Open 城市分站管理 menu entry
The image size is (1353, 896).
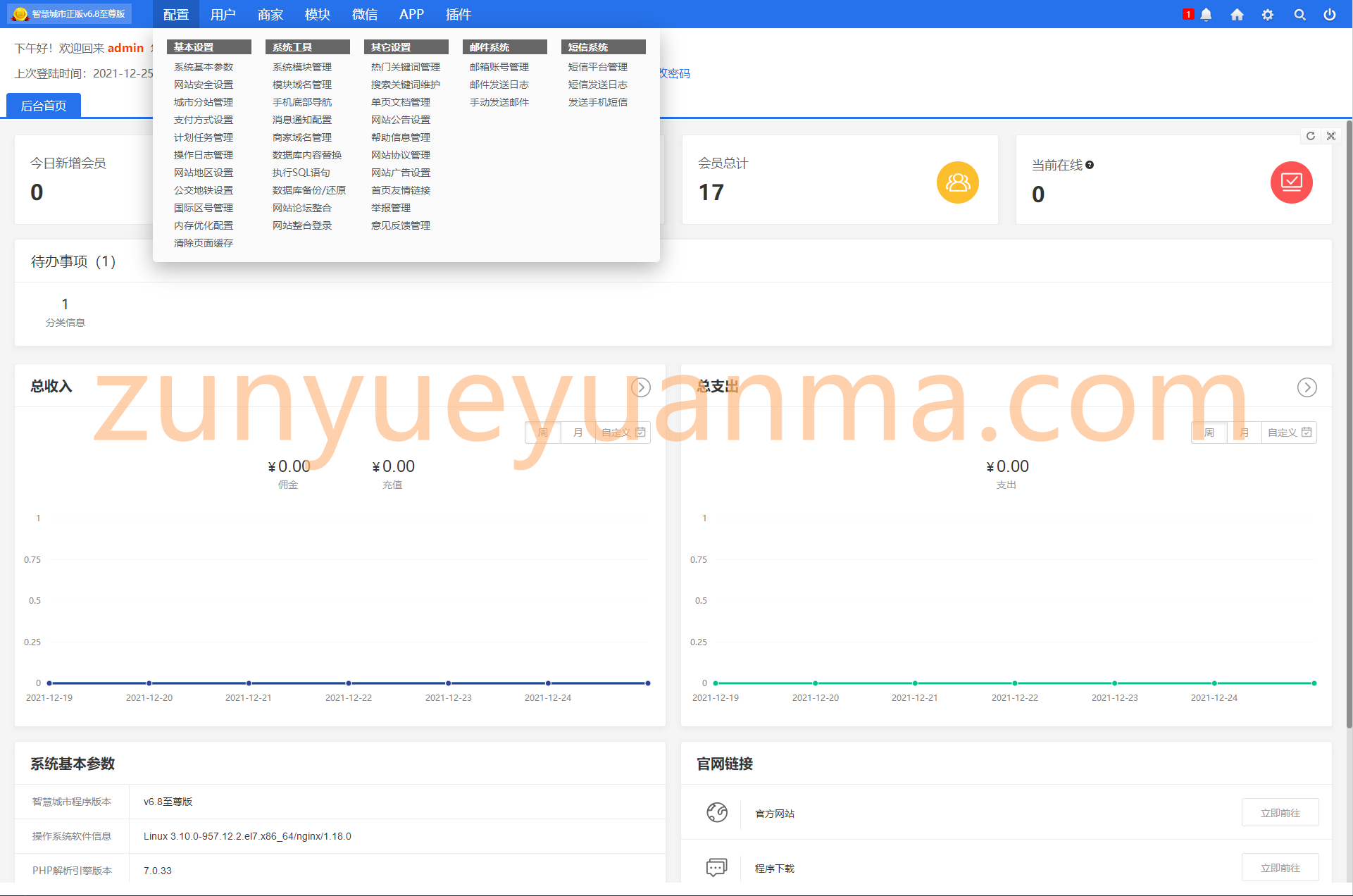point(204,102)
